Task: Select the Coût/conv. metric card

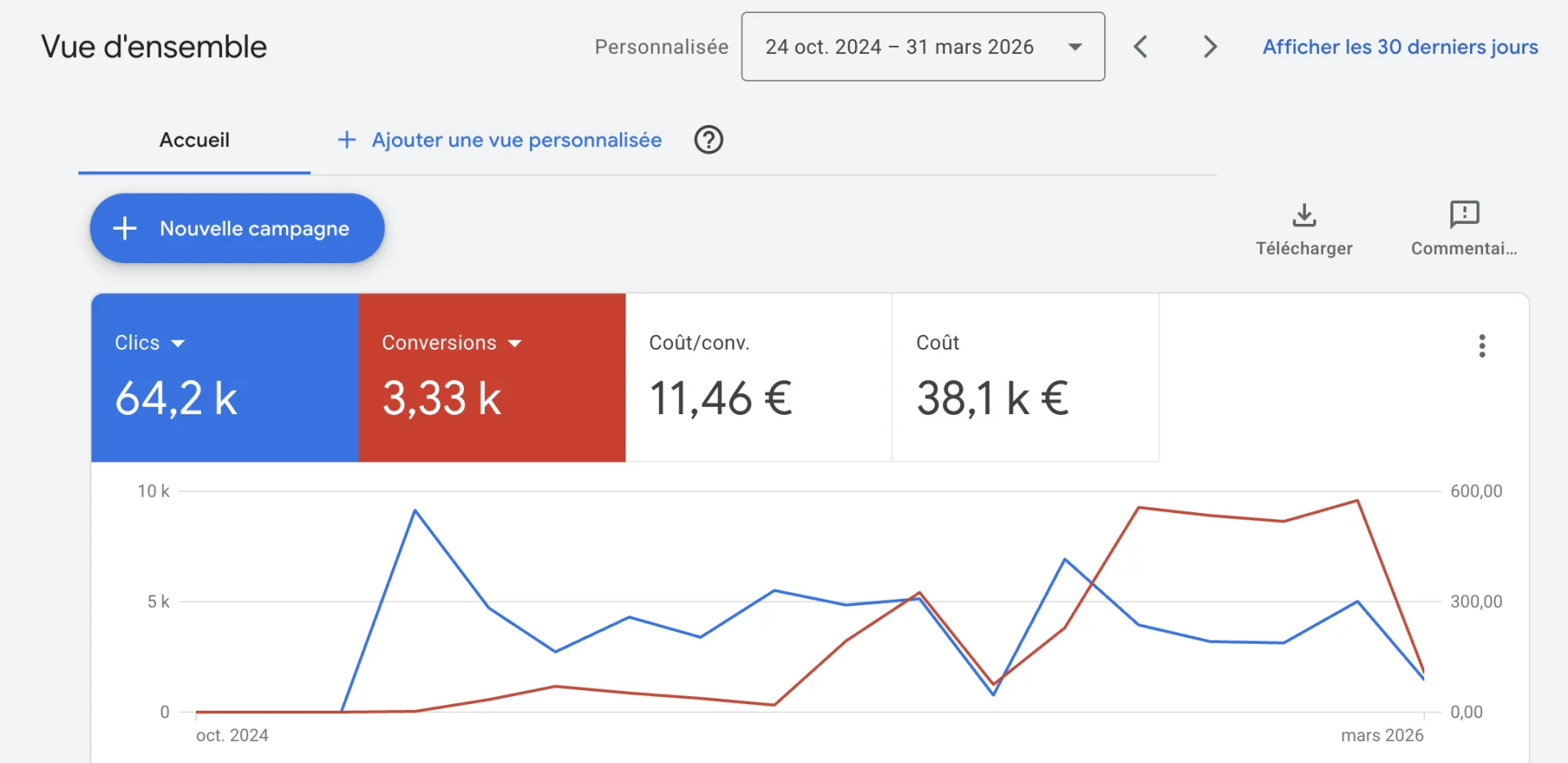Action: (x=759, y=377)
